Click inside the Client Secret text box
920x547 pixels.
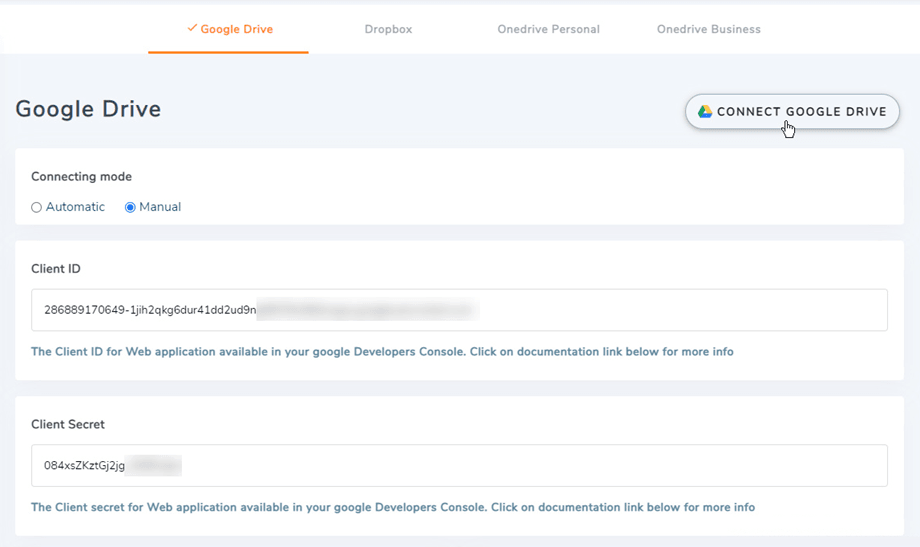(500, 465)
